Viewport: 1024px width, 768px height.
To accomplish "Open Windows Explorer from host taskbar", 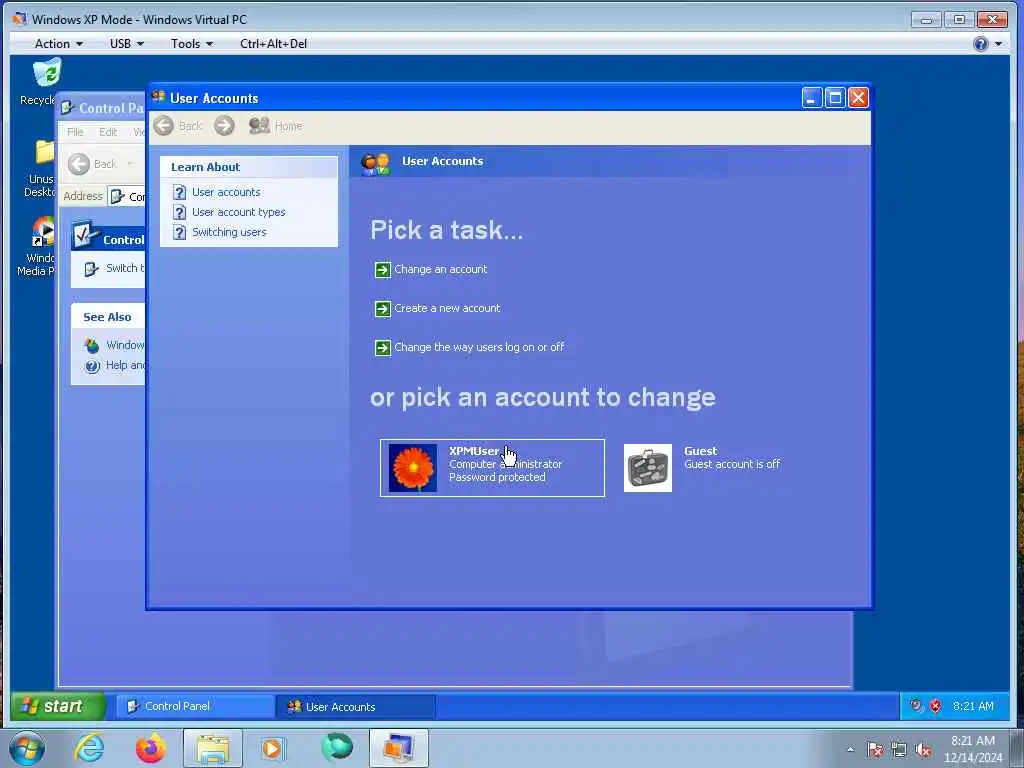I will 213,748.
